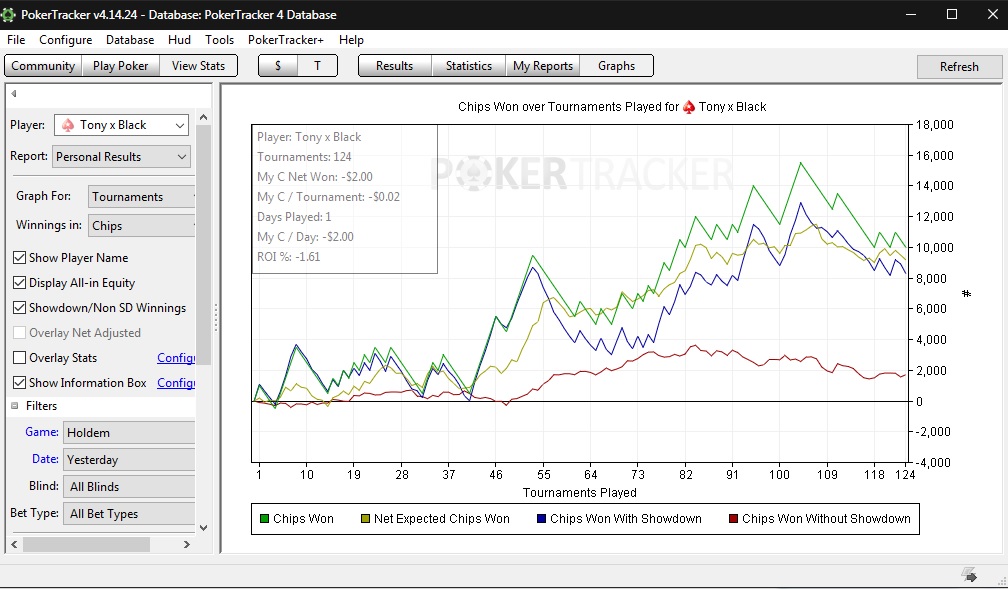Click the 'ROI %: -1.61' text
The height and width of the screenshot is (589, 1008).
pyautogui.click(x=289, y=257)
